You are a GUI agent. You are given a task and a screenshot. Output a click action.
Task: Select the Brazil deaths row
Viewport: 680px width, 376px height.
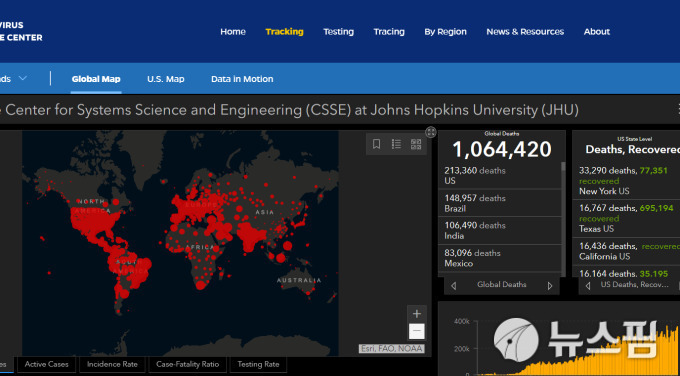(x=500, y=203)
